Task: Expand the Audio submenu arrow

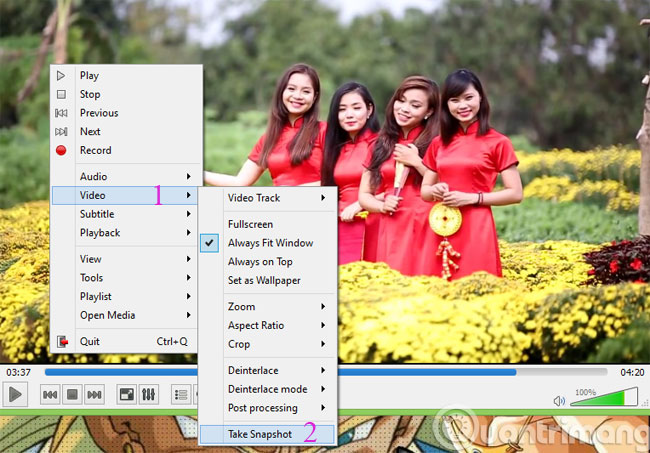Action: [x=189, y=177]
